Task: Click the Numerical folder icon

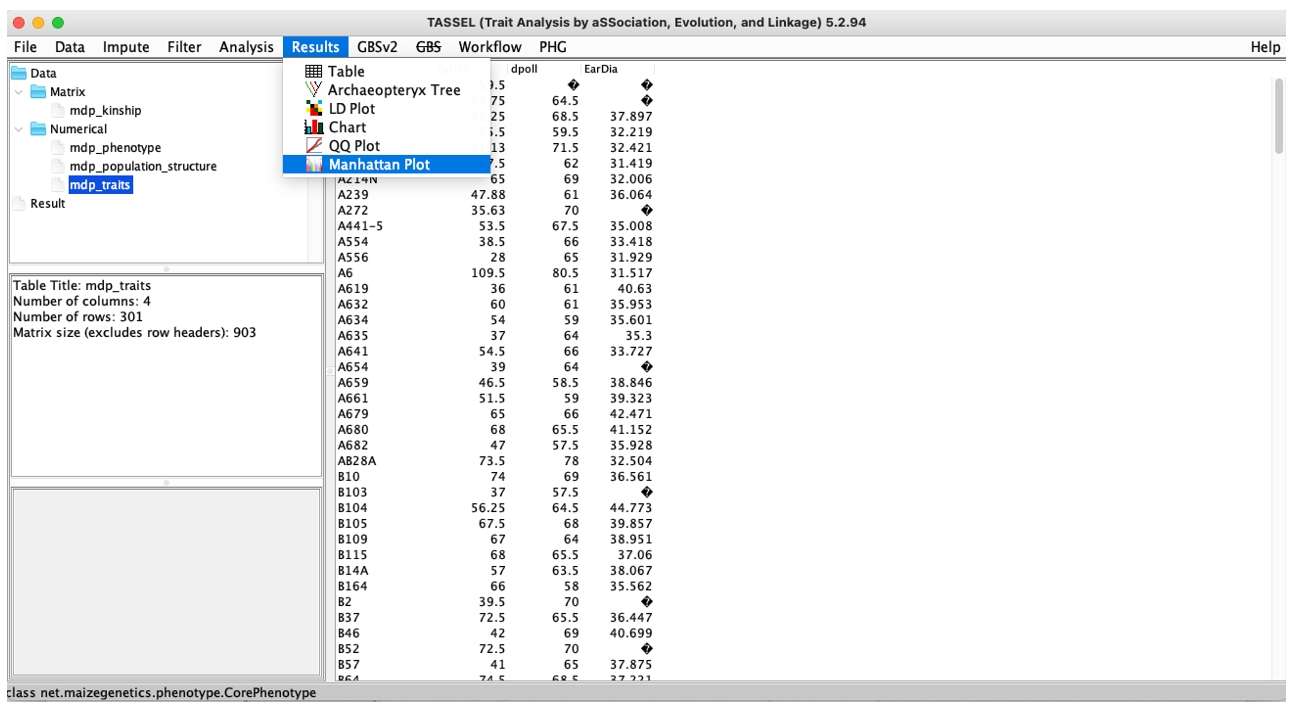Action: point(39,129)
